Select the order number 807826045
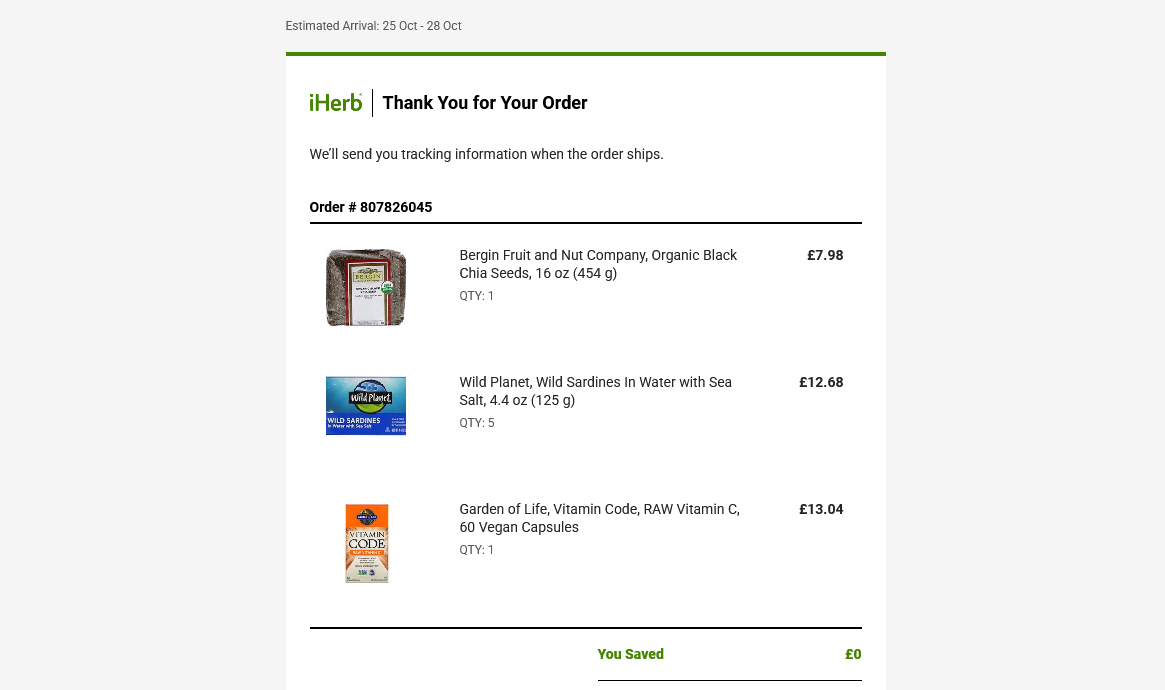The height and width of the screenshot is (690, 1165). (x=396, y=207)
